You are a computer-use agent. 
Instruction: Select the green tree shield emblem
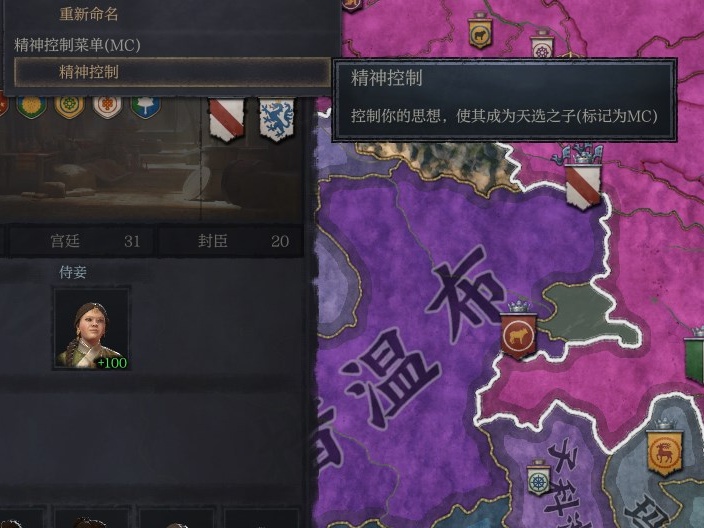tap(145, 107)
